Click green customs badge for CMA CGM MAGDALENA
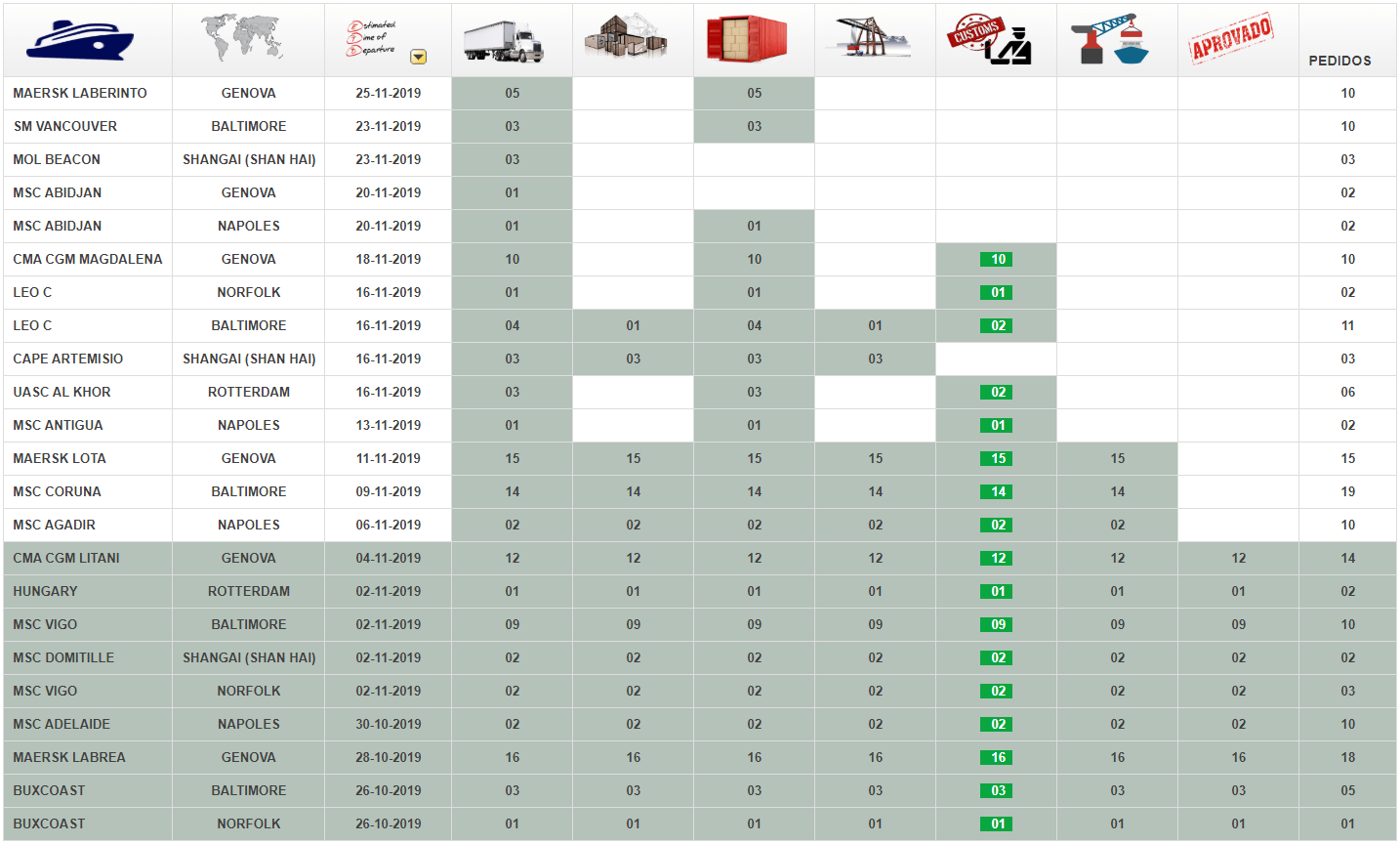This screenshot has height=844, width=1400. point(997,260)
